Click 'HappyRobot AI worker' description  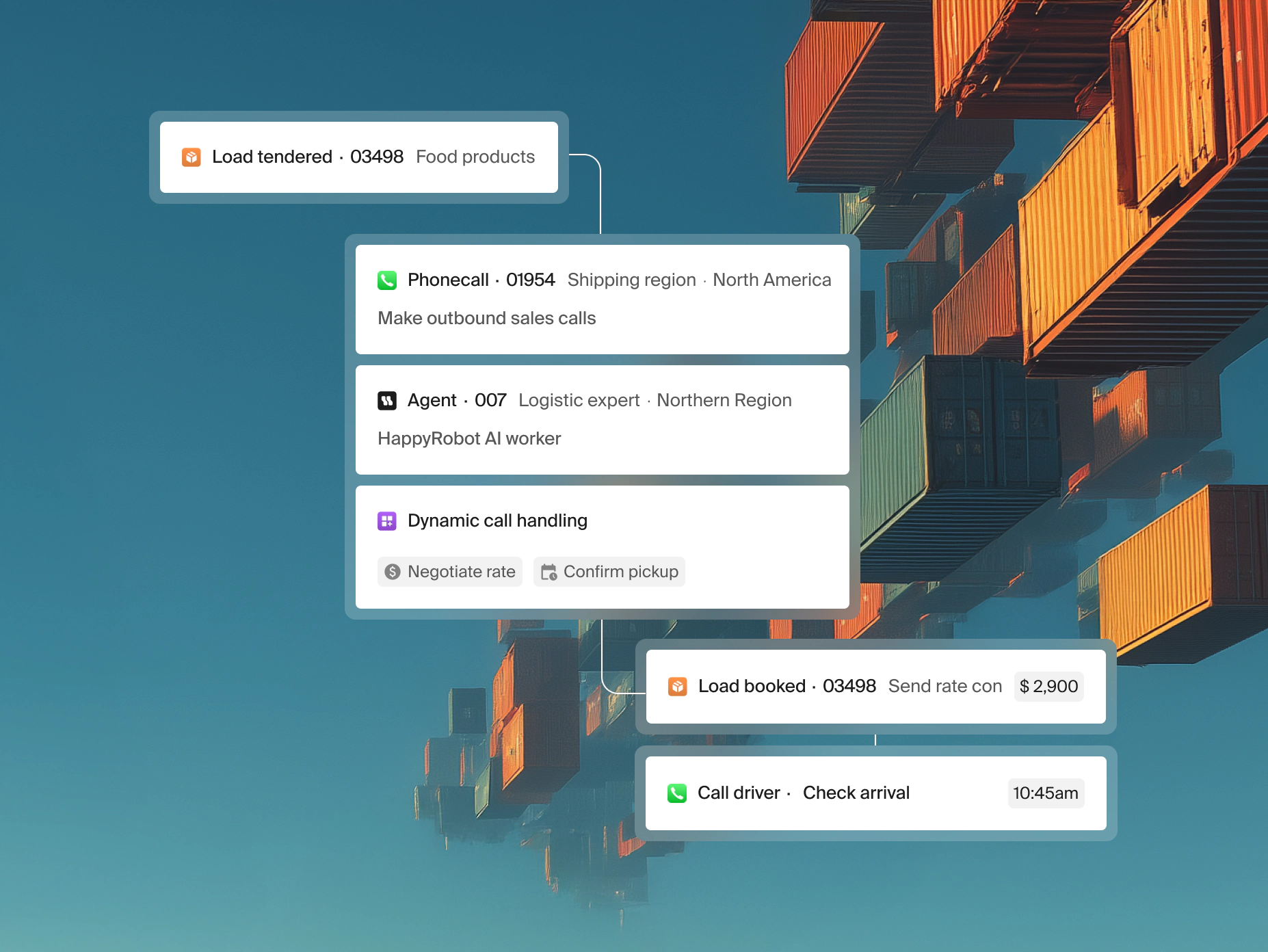469,439
